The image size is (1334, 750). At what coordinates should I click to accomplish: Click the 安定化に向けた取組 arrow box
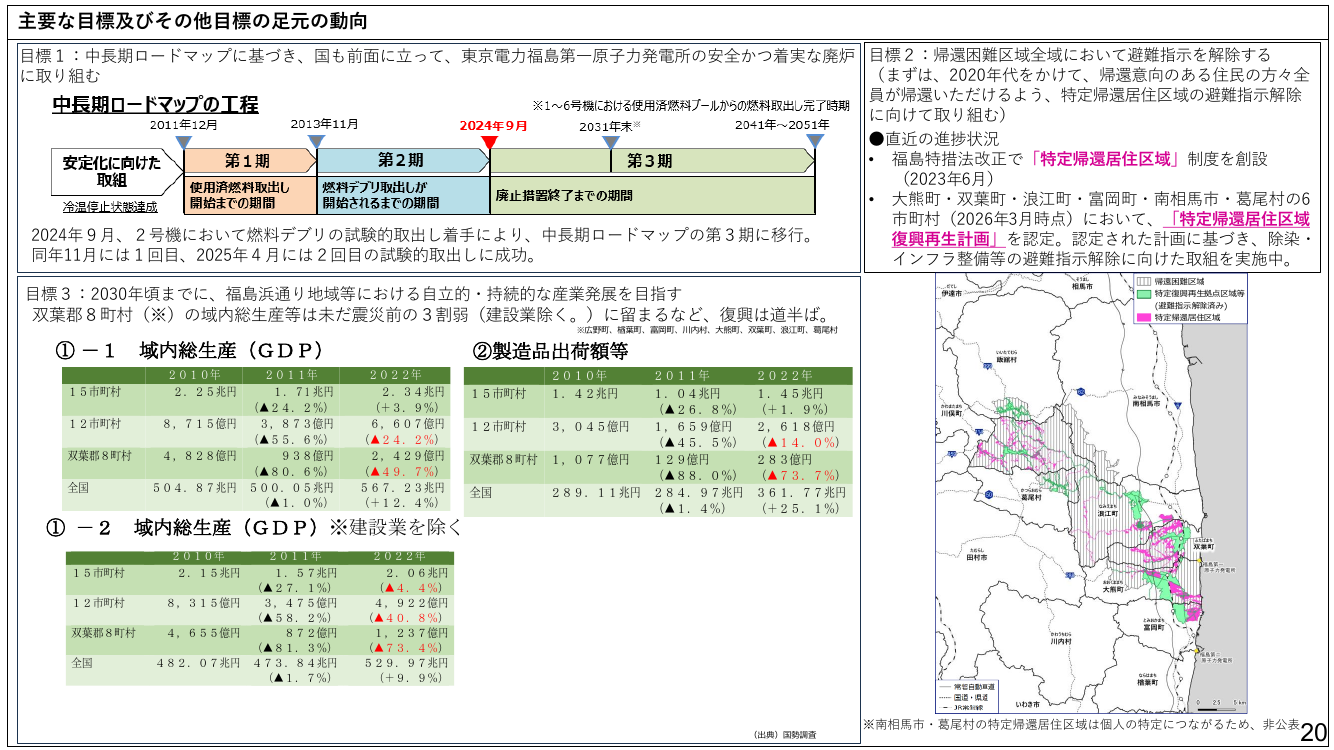pos(116,172)
